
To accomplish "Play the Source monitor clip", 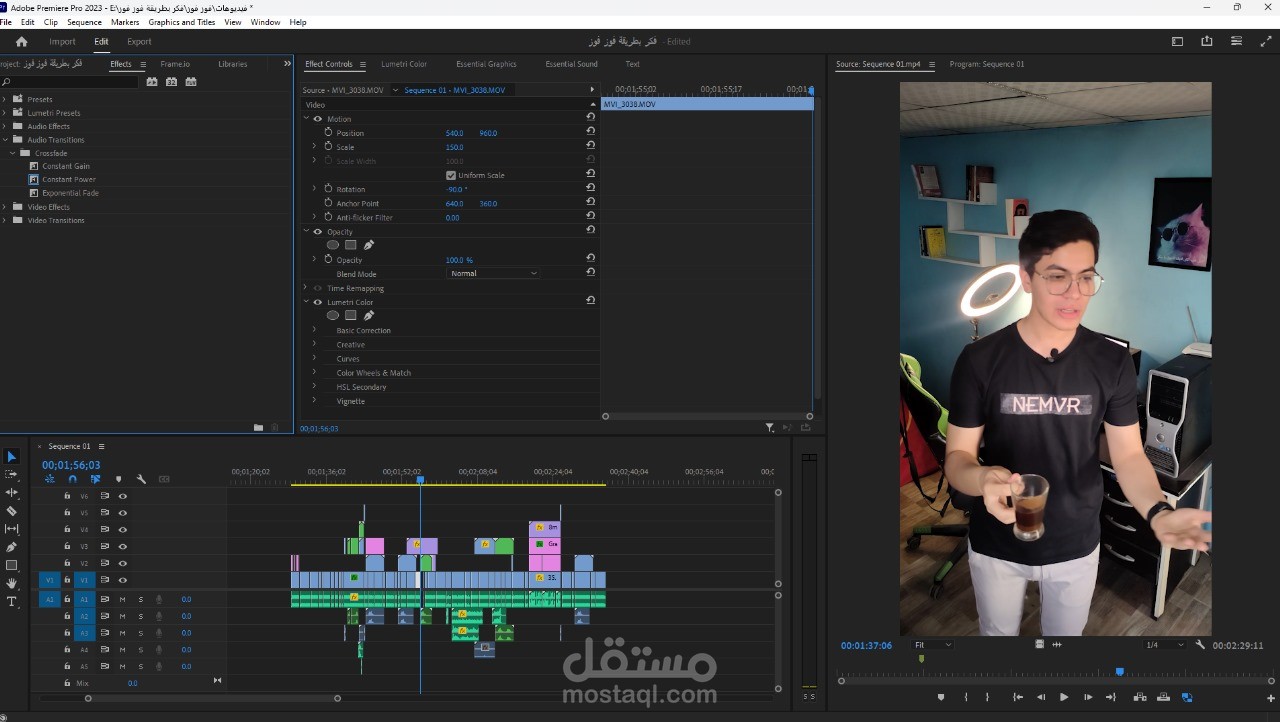I will (x=1063, y=697).
